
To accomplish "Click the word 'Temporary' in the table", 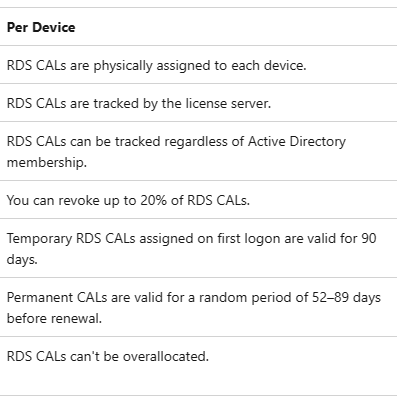I will (x=39, y=239).
